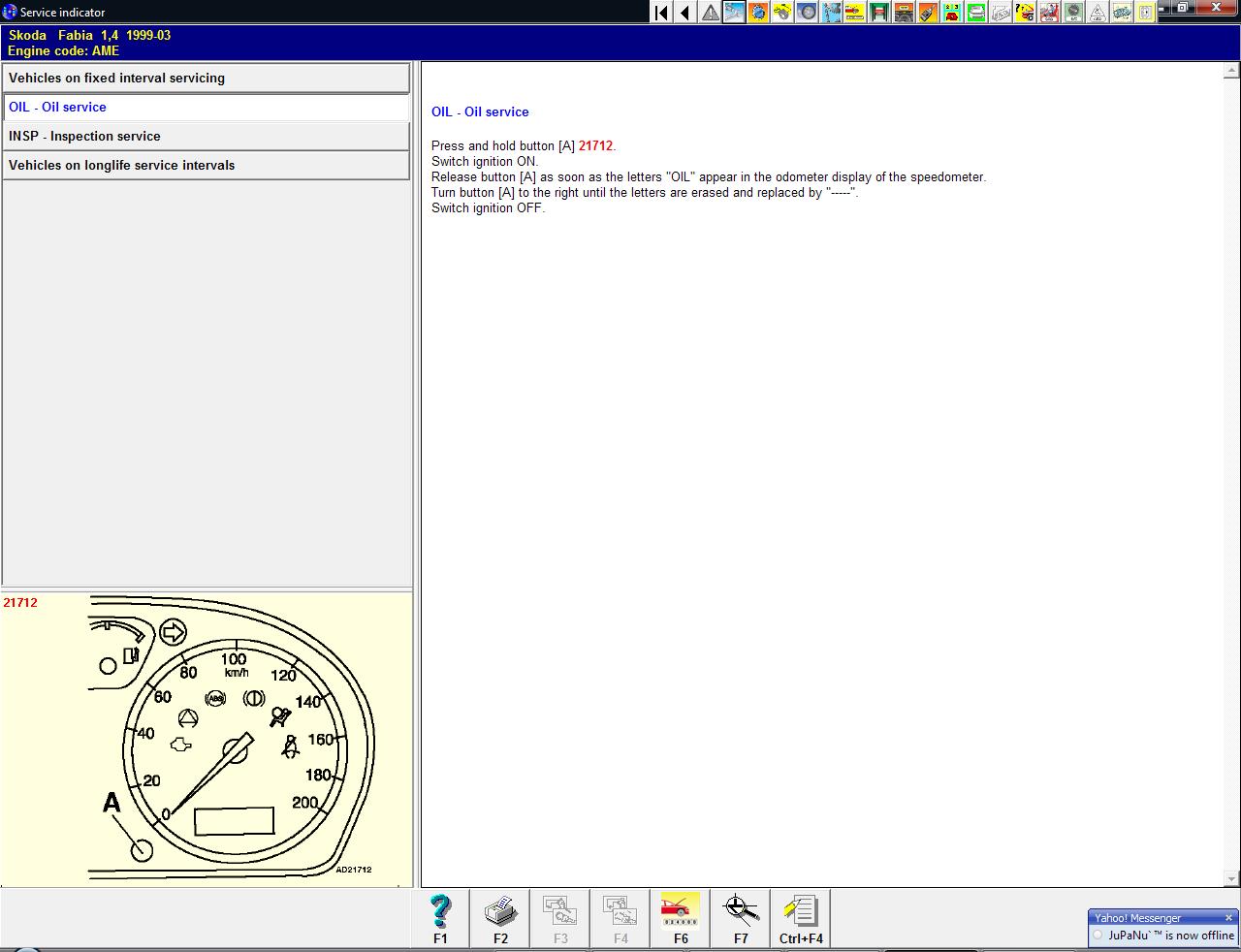The image size is (1241, 952).
Task: Open the white triangle toolbar icon
Action: coord(1098,13)
